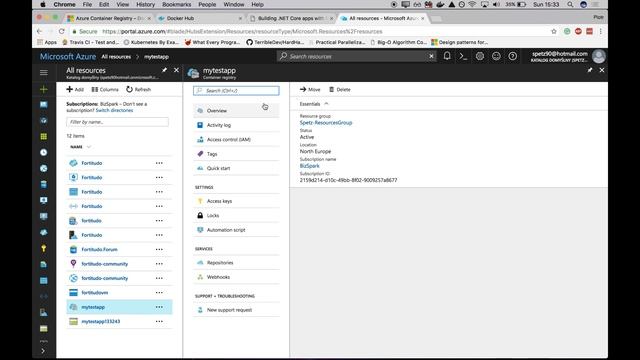This screenshot has height=360, width=640.
Task: Expand the left sidebar chevron
Action: pos(43,351)
